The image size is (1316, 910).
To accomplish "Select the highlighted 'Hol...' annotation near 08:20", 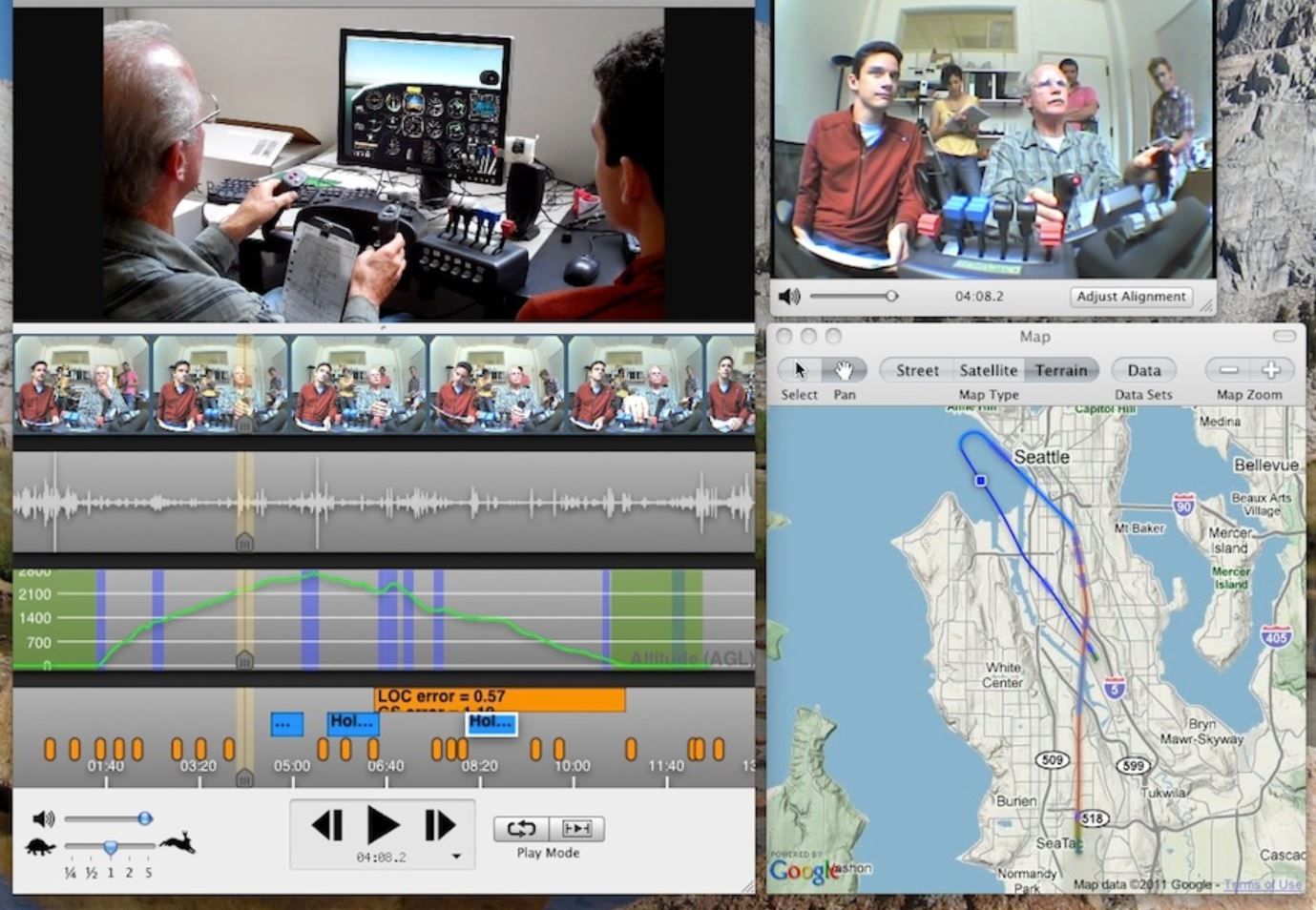I will tap(491, 723).
